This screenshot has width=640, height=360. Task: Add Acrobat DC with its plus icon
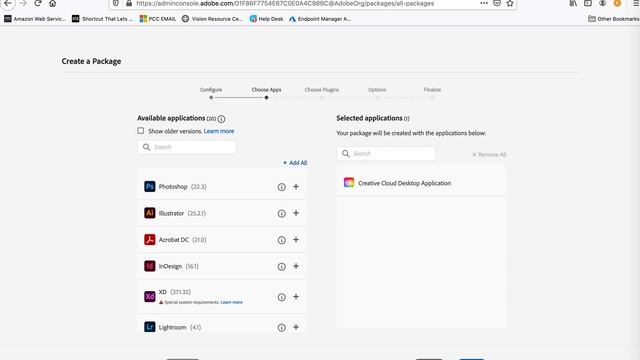(296, 240)
